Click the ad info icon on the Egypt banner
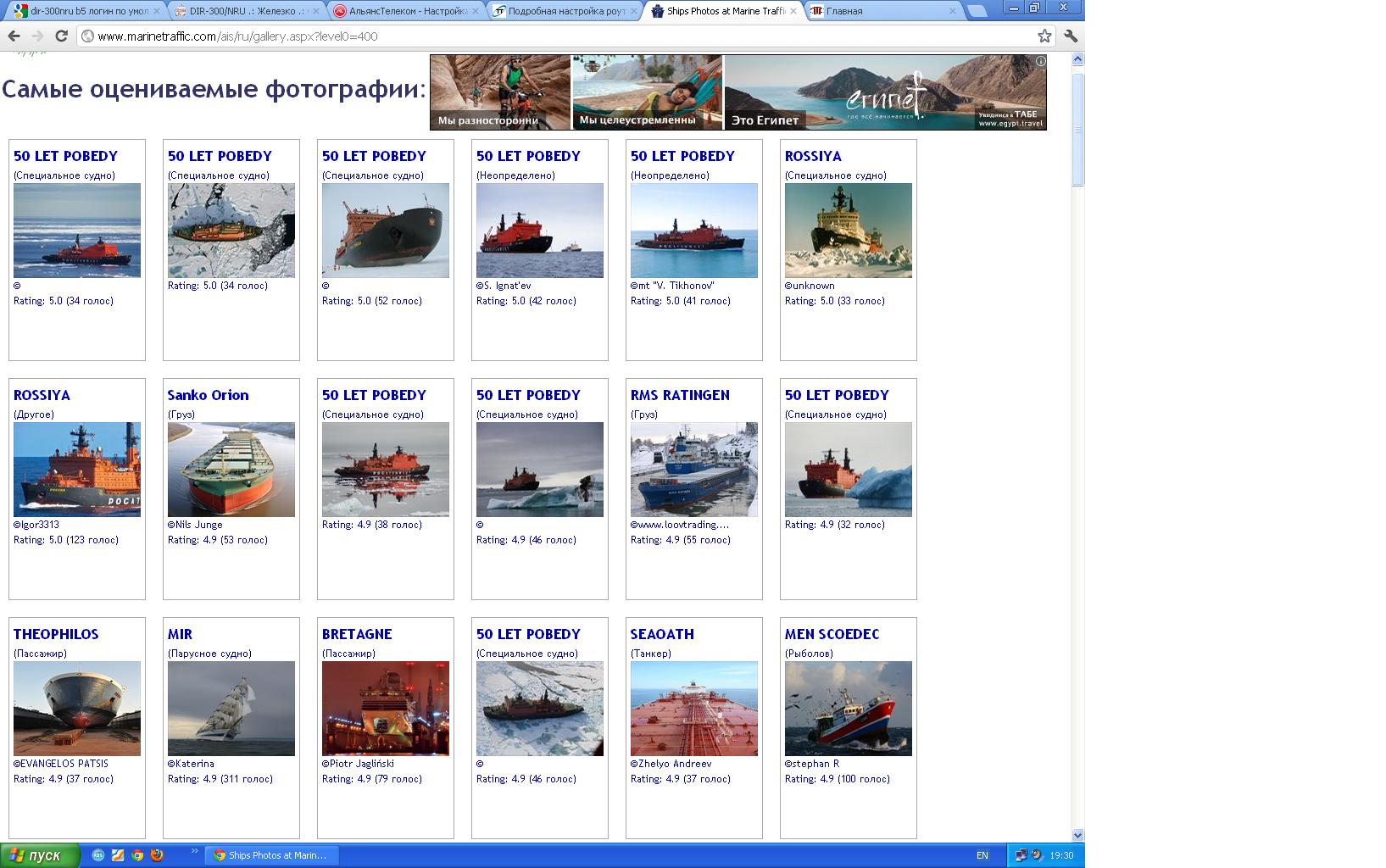The height and width of the screenshot is (868, 1386). [x=1040, y=61]
